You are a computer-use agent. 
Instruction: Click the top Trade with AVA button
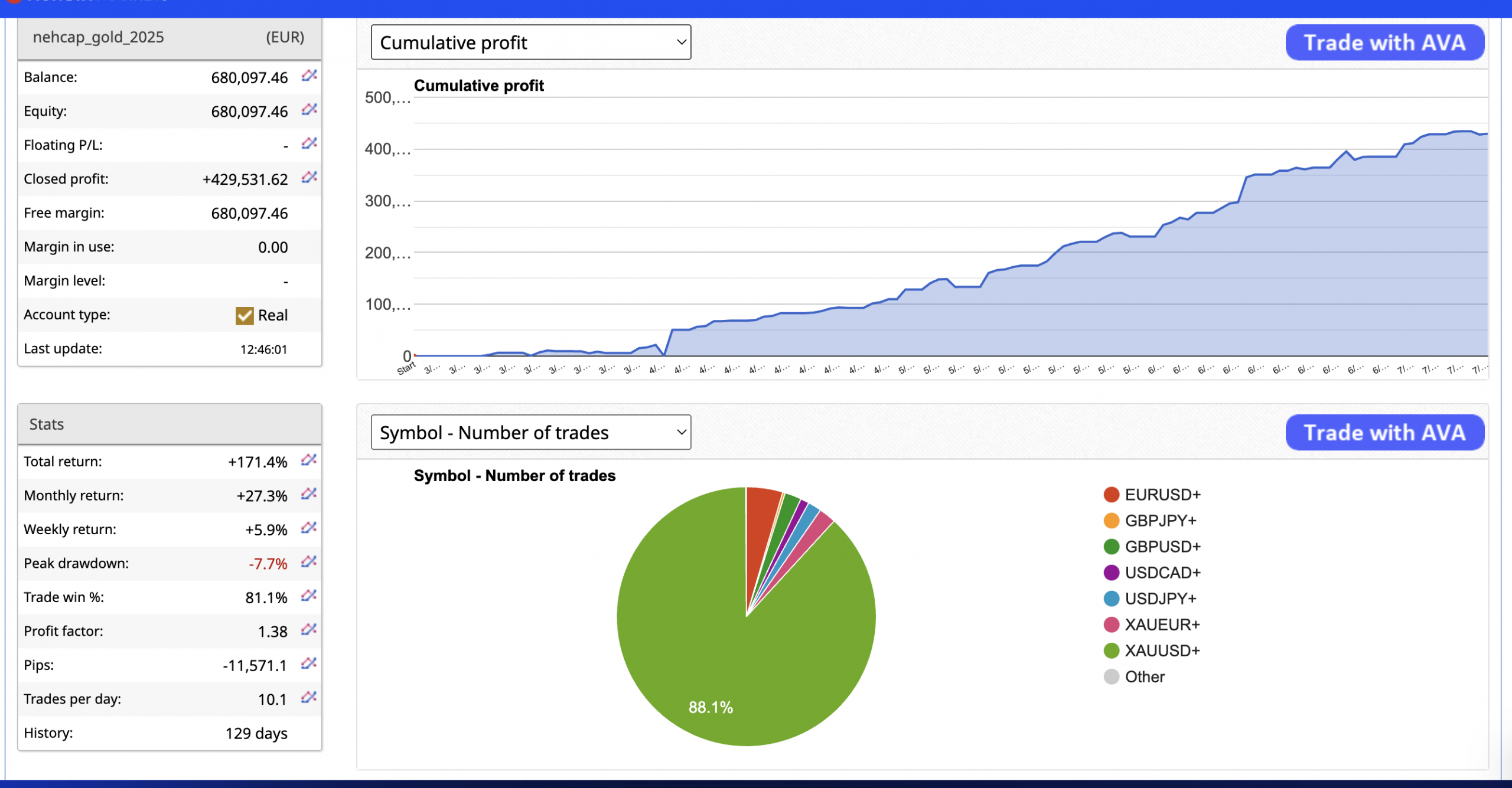(x=1384, y=42)
